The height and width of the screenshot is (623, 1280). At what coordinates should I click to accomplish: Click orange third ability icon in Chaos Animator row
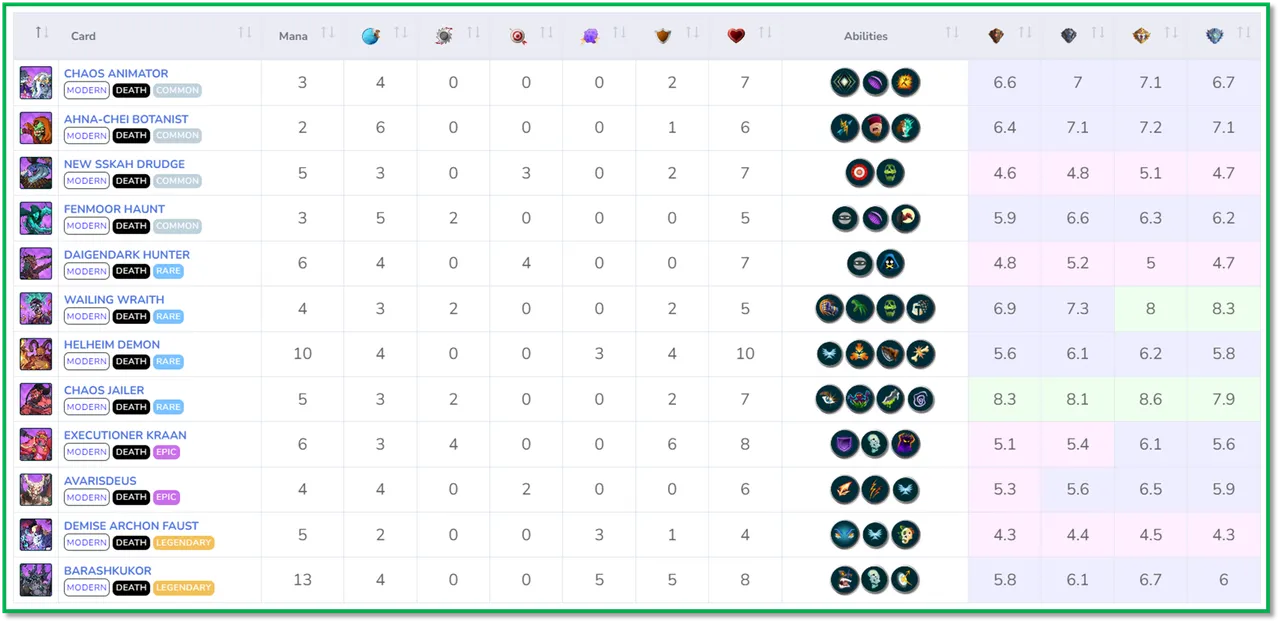(905, 82)
